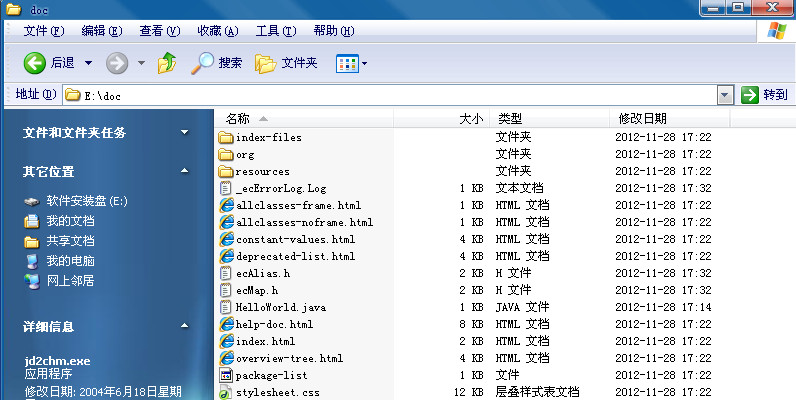Click the Forward arrow button
Image resolution: width=796 pixels, height=400 pixels.
(117, 63)
